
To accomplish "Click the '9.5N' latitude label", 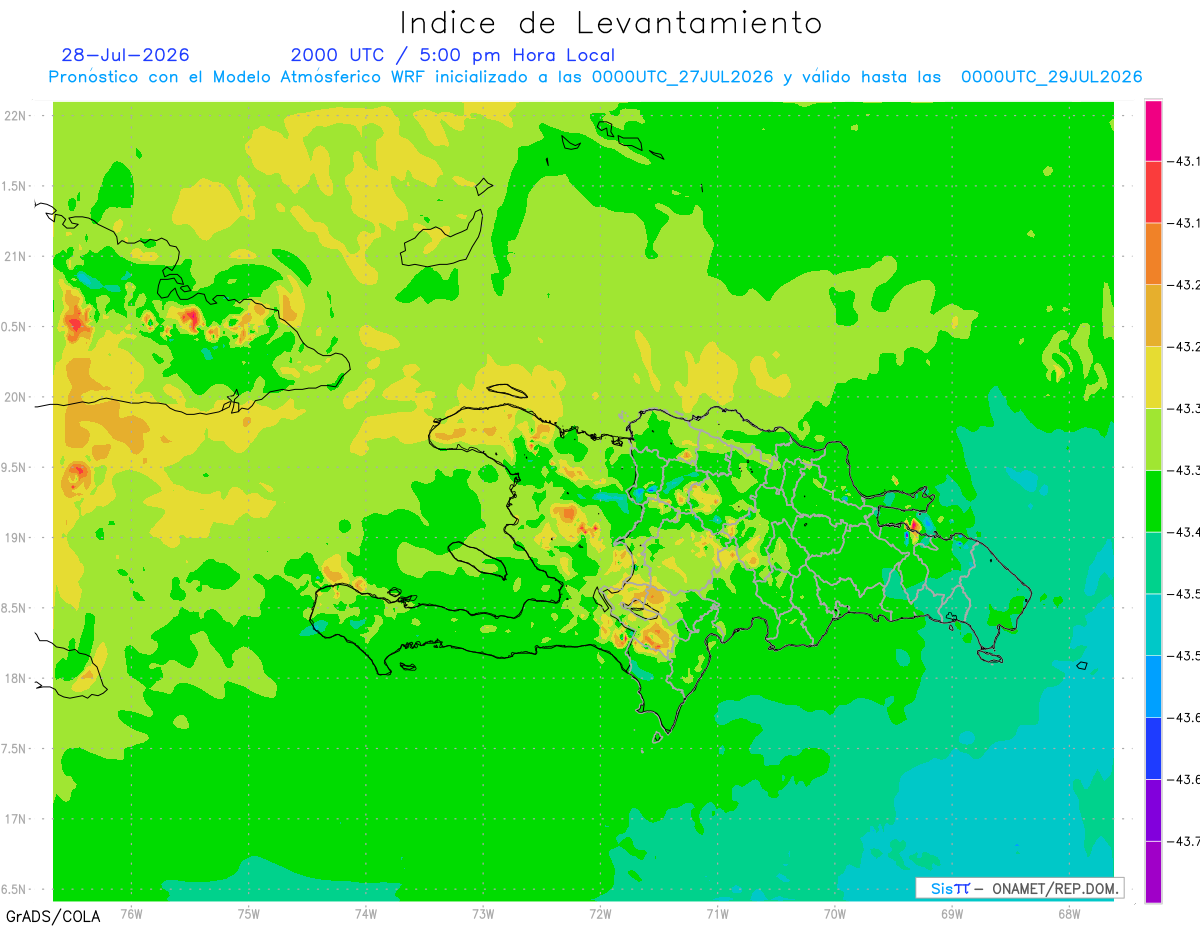I will tap(15, 468).
